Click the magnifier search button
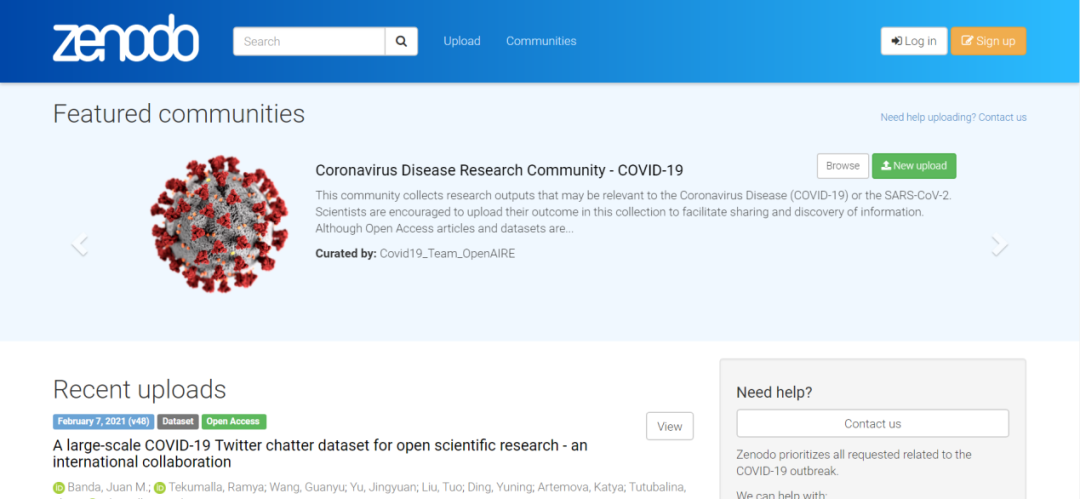Screen dimensions: 1080x499 point(402,41)
